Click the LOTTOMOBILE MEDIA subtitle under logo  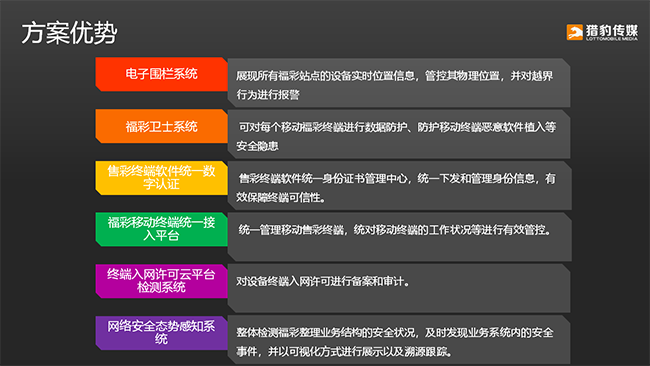[612, 39]
